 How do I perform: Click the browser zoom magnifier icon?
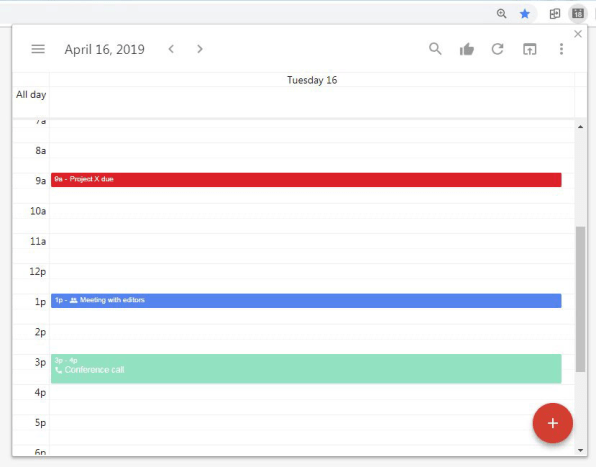(x=501, y=14)
